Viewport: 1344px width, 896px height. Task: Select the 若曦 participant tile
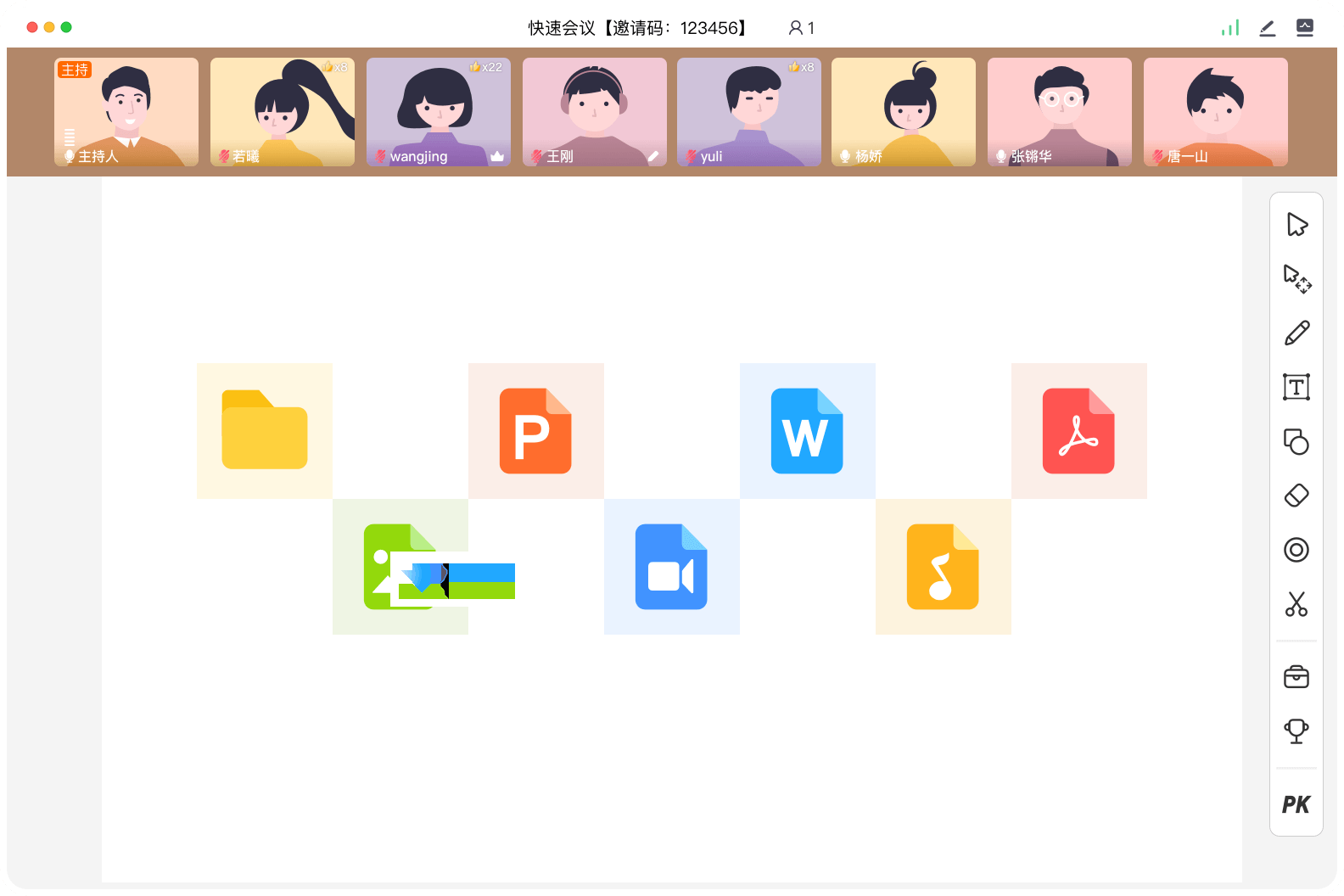tap(283, 112)
